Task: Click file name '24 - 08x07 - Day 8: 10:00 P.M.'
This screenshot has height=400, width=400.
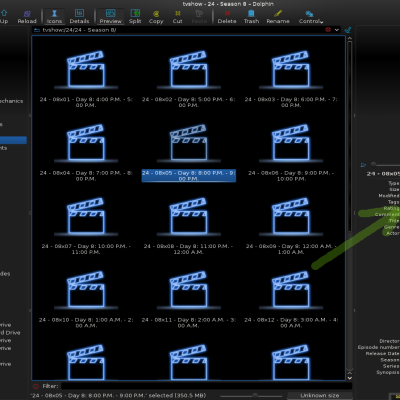Action: 86,249
